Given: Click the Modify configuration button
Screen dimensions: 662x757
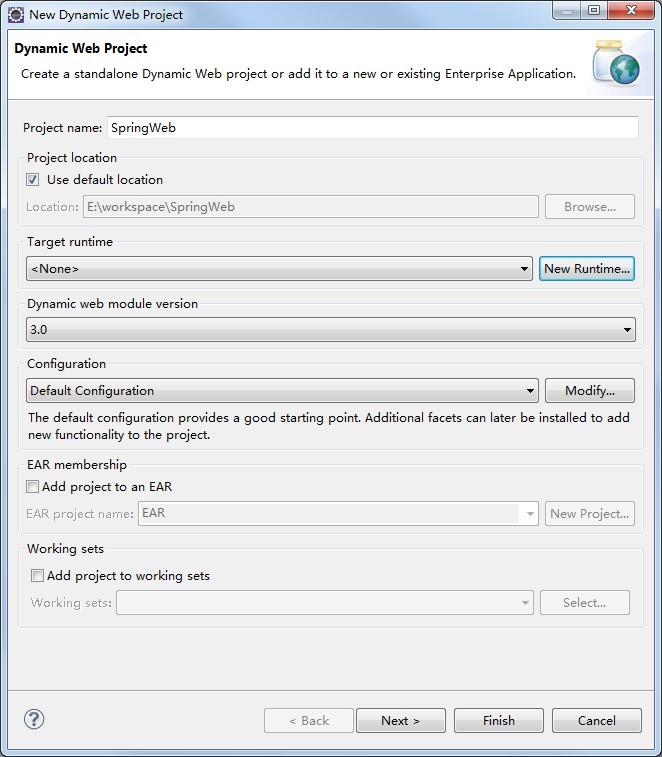Looking at the screenshot, I should click(x=589, y=391).
